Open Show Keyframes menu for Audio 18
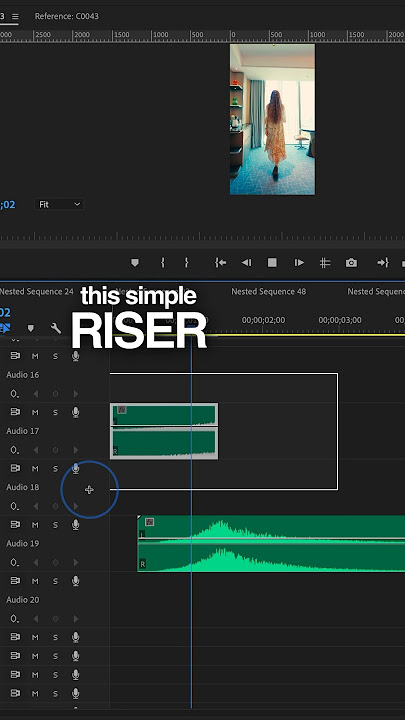The image size is (405, 720). (x=15, y=506)
